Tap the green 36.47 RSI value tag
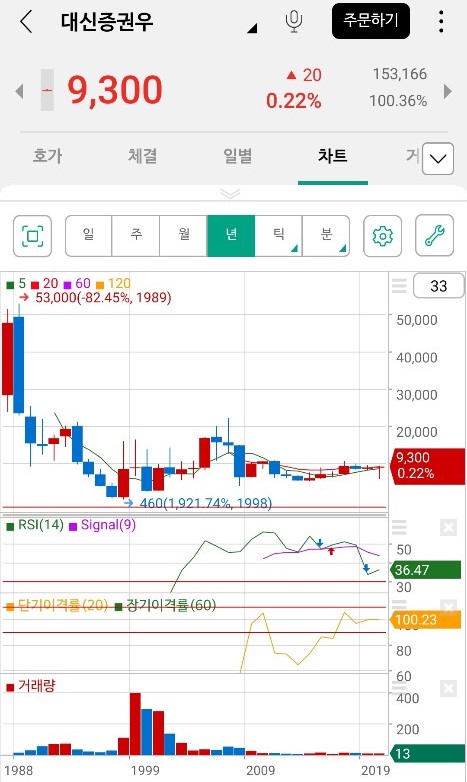Viewport: 467px width, 782px height. point(427,570)
